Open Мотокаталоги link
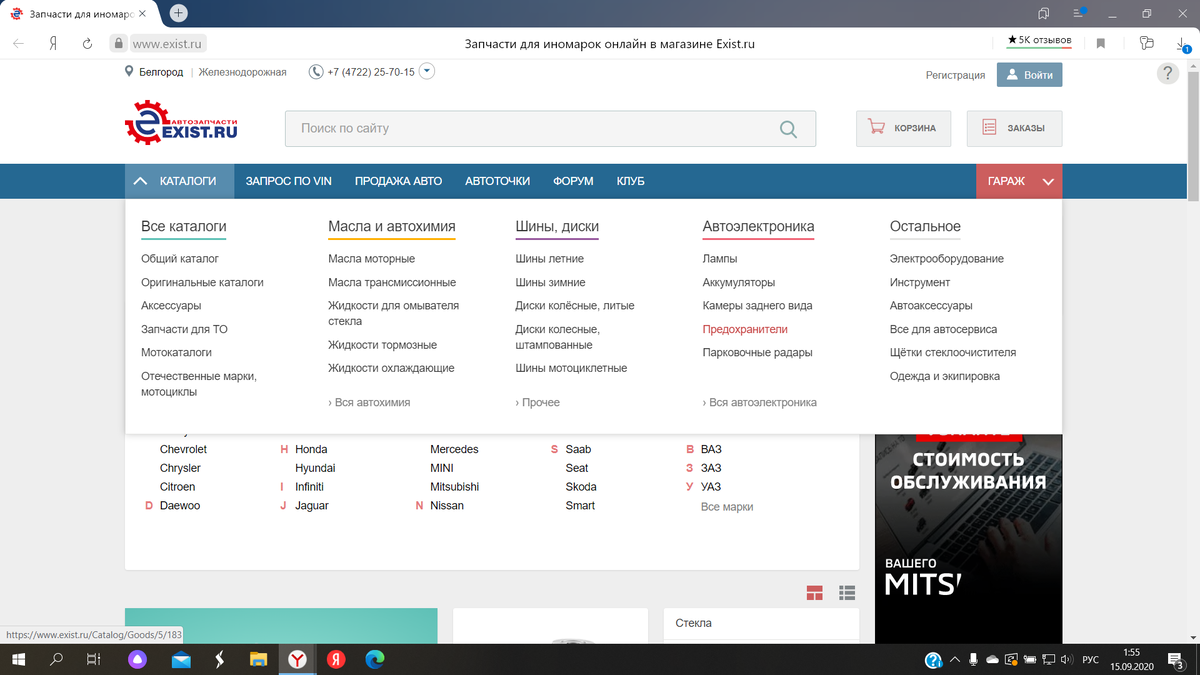Image resolution: width=1200 pixels, height=675 pixels. coord(176,353)
